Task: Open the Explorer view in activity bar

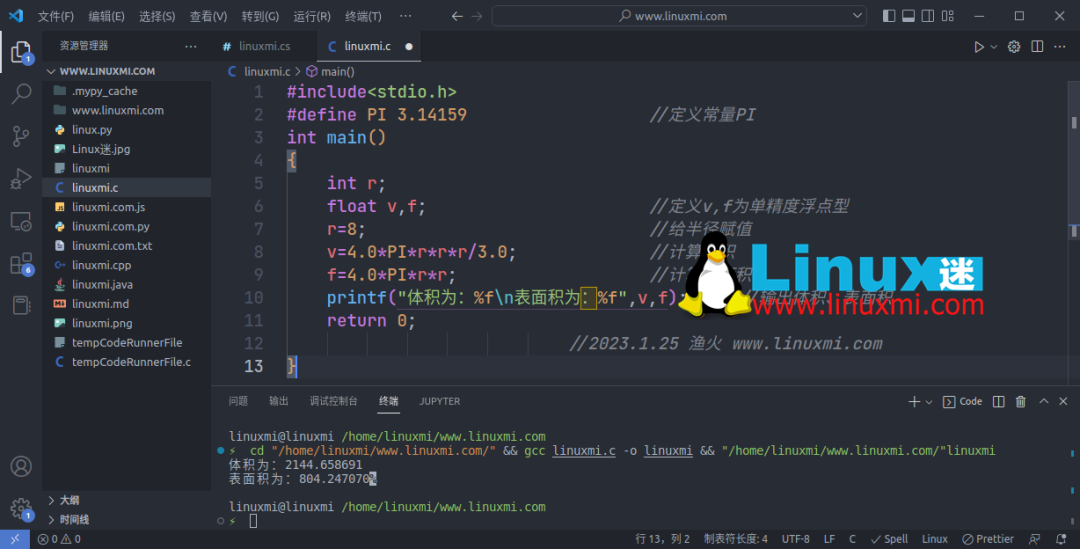Action: click(x=21, y=52)
